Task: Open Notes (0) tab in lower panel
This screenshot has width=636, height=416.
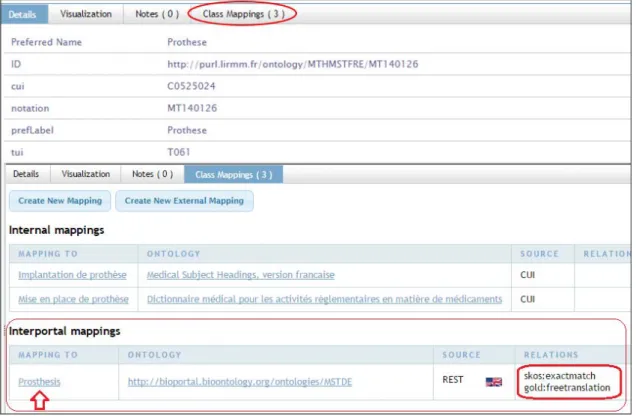Action: (152, 174)
